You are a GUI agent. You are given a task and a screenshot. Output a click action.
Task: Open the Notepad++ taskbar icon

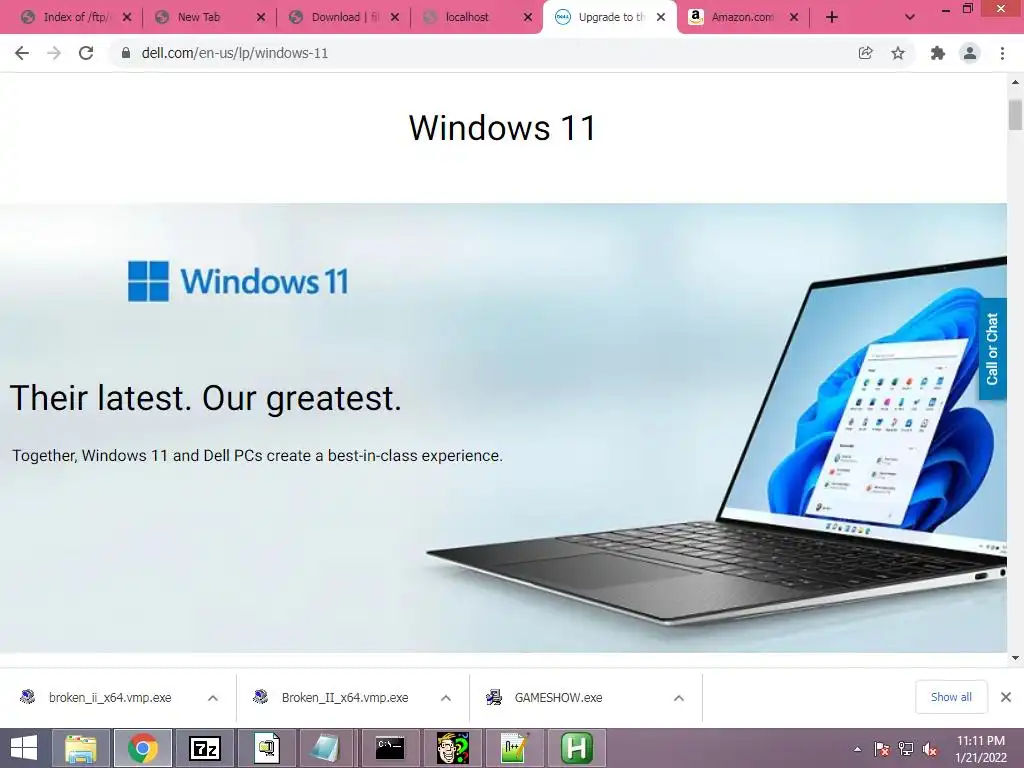[x=513, y=748]
